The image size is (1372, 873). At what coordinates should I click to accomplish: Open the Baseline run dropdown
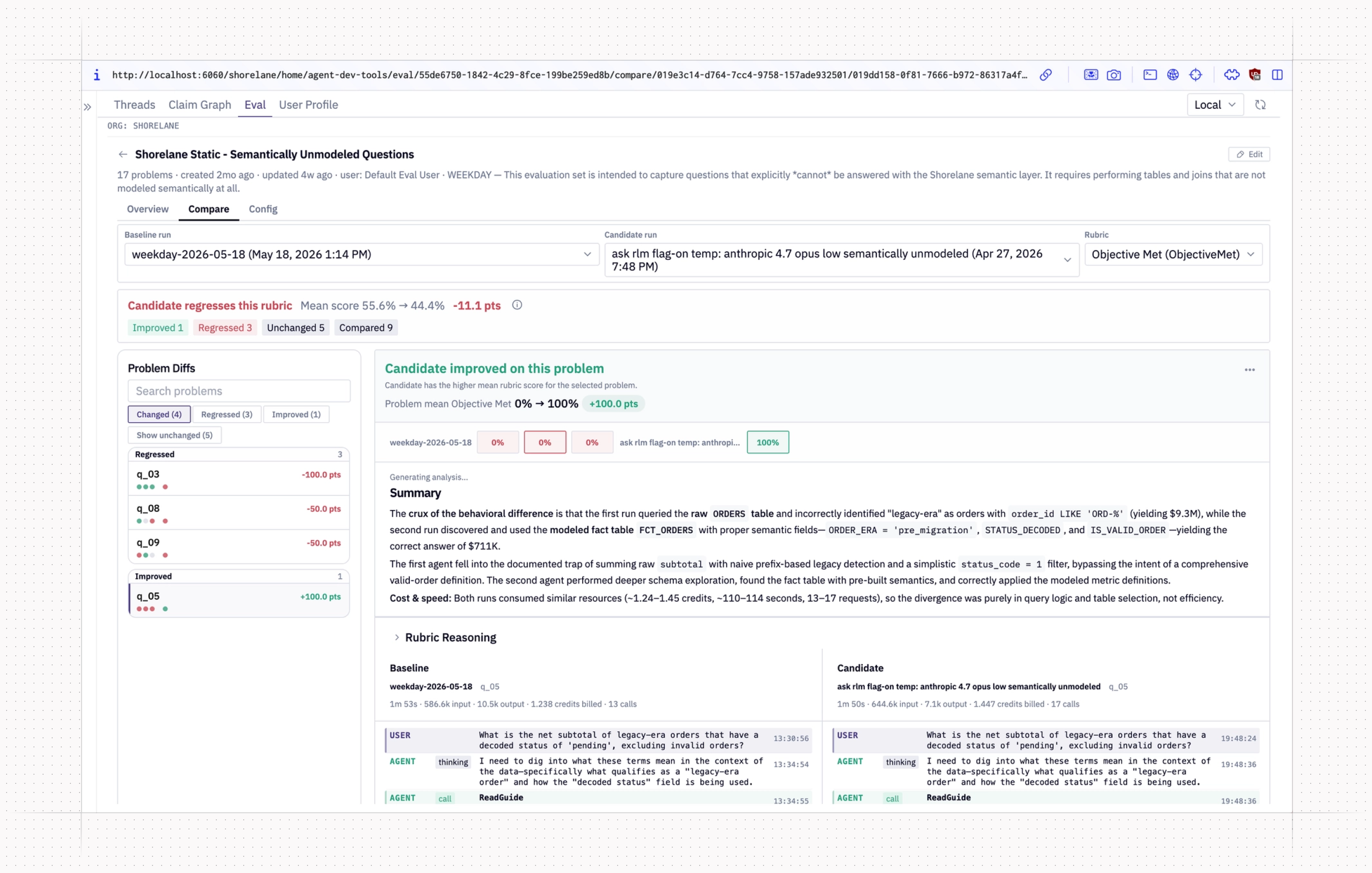(x=361, y=255)
